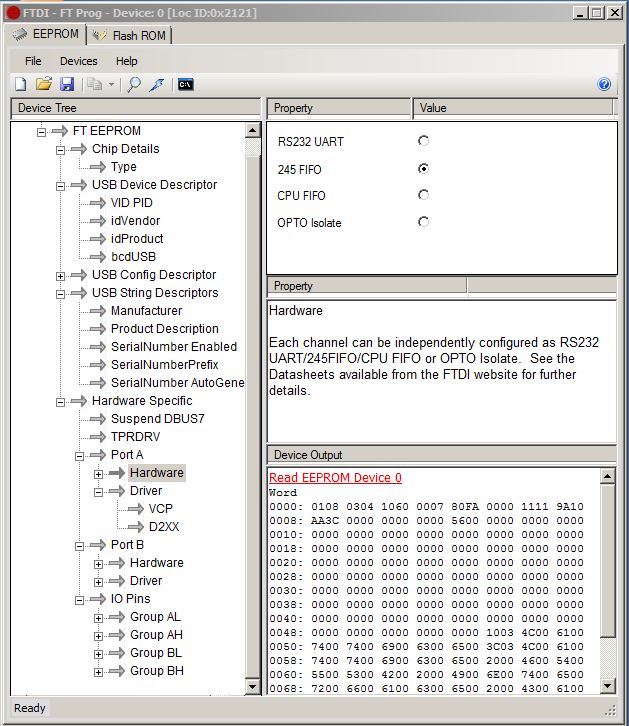
Task: Click the Device Output scrollbar up arrow
Action: tap(607, 476)
